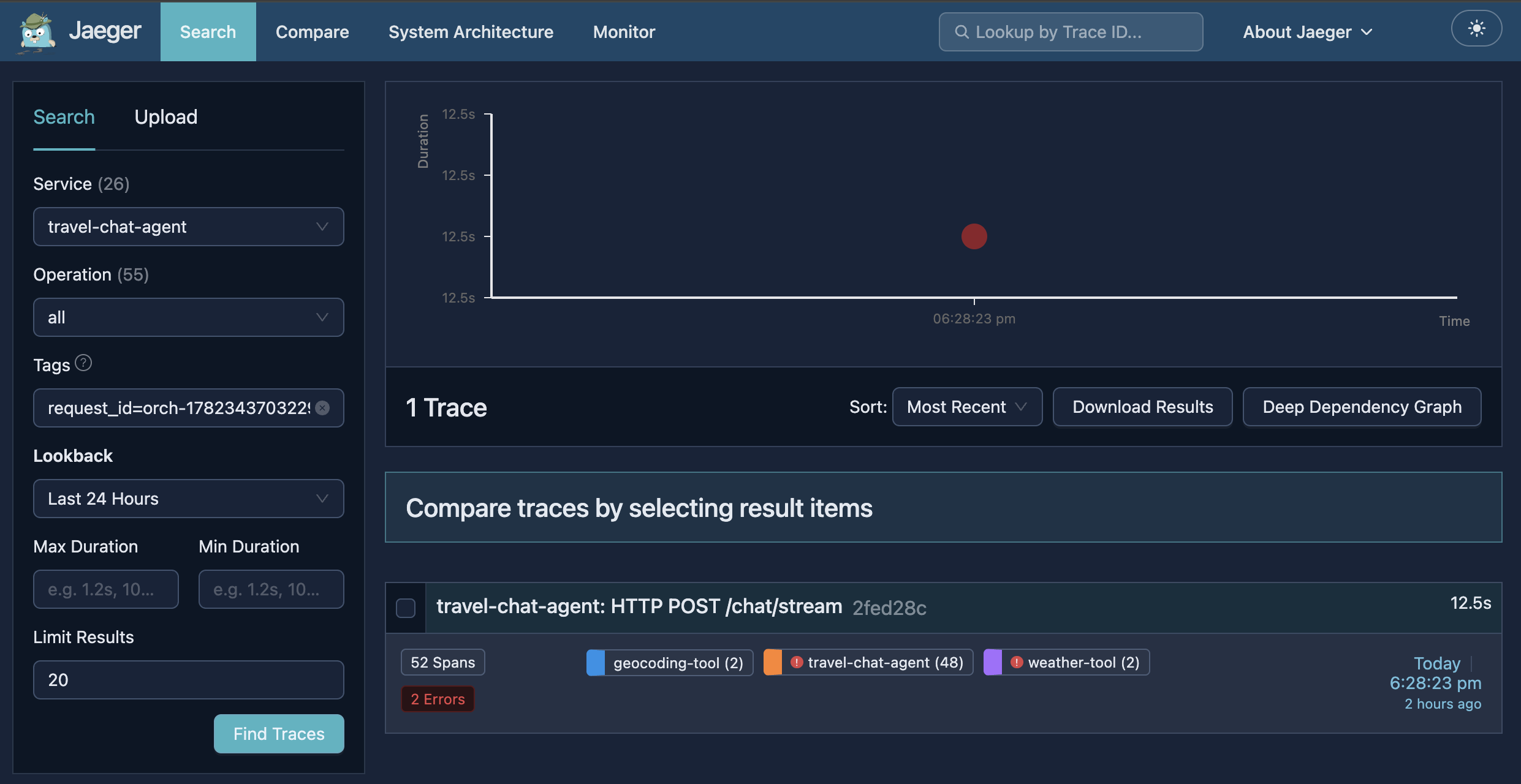The image size is (1521, 784).
Task: Click Download Results button
Action: tap(1143, 407)
